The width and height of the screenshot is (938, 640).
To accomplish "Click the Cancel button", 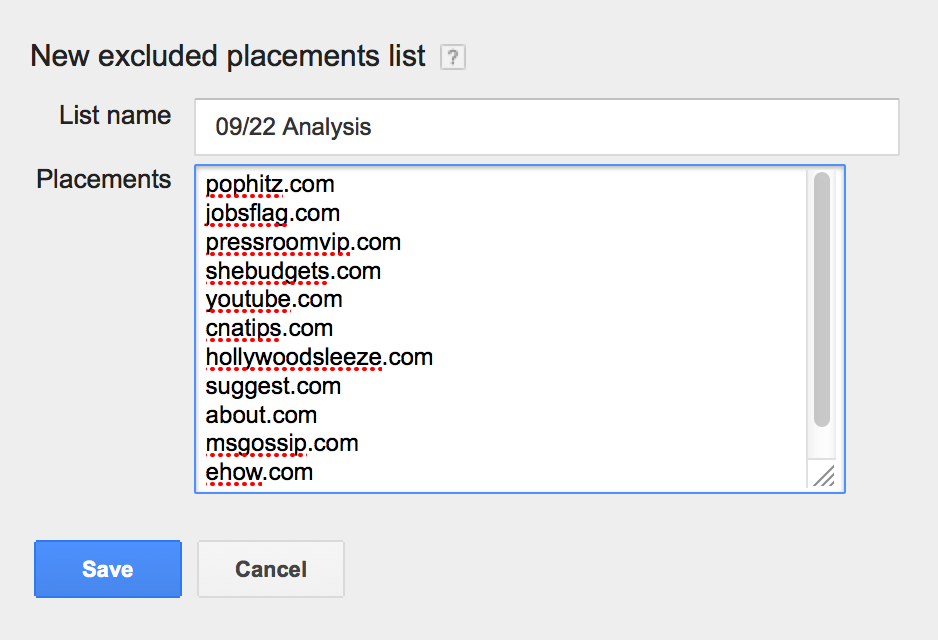I will tap(271, 569).
